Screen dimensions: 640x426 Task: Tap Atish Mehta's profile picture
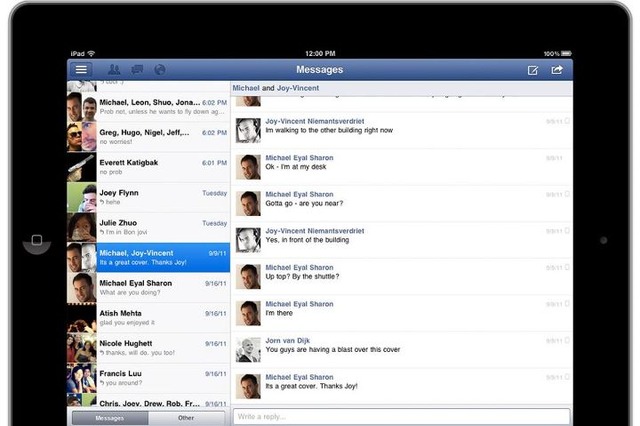pos(82,318)
